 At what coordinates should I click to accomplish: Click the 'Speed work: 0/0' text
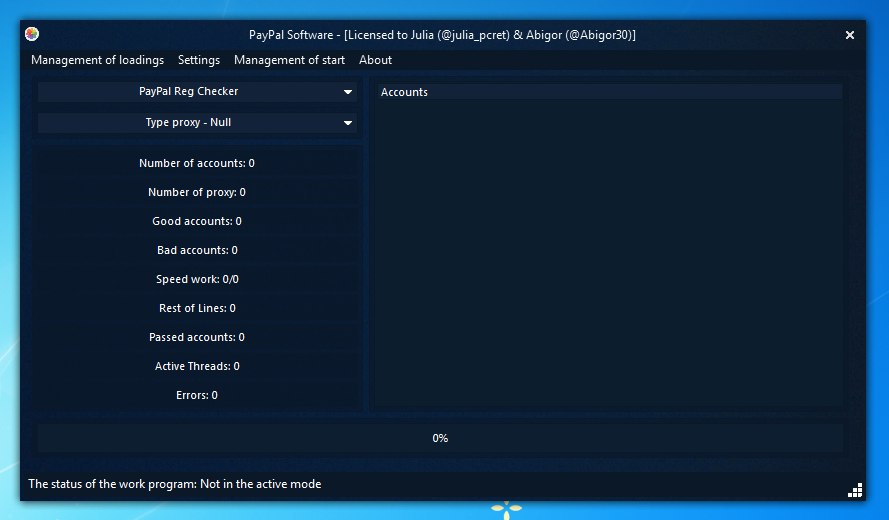pyautogui.click(x=197, y=280)
